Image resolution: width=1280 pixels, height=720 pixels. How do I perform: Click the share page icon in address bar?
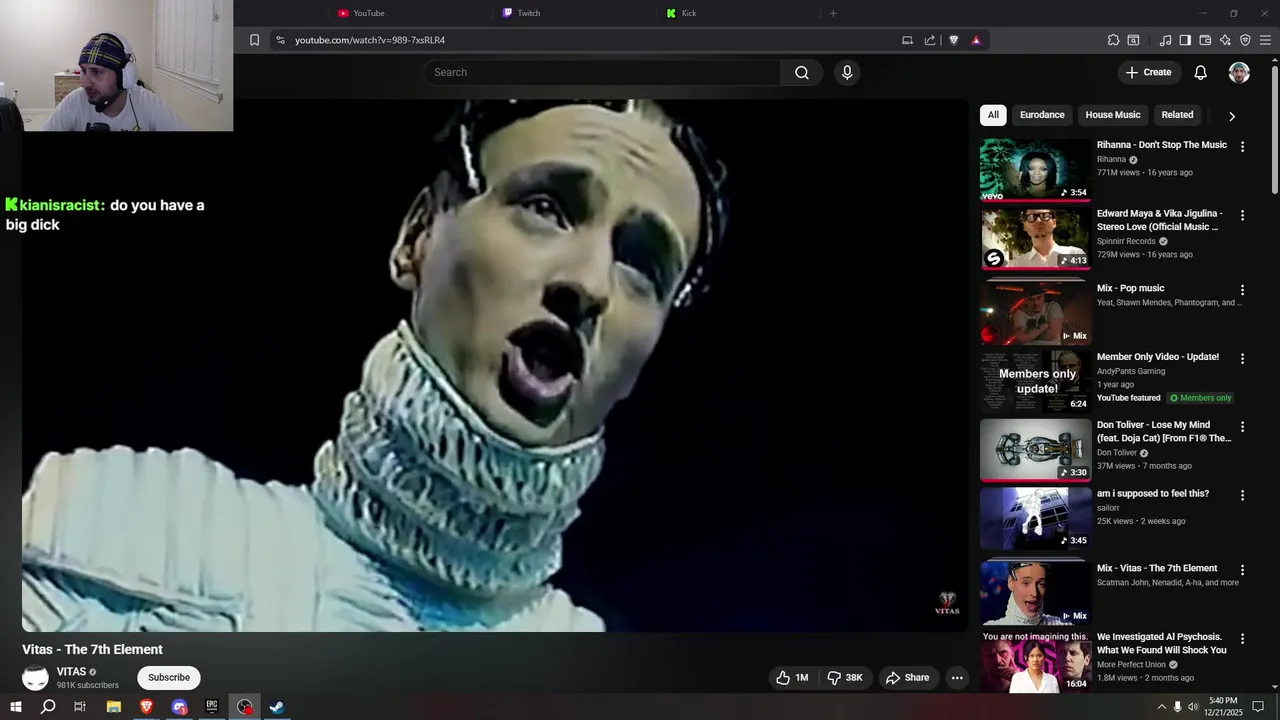pyautogui.click(x=930, y=40)
